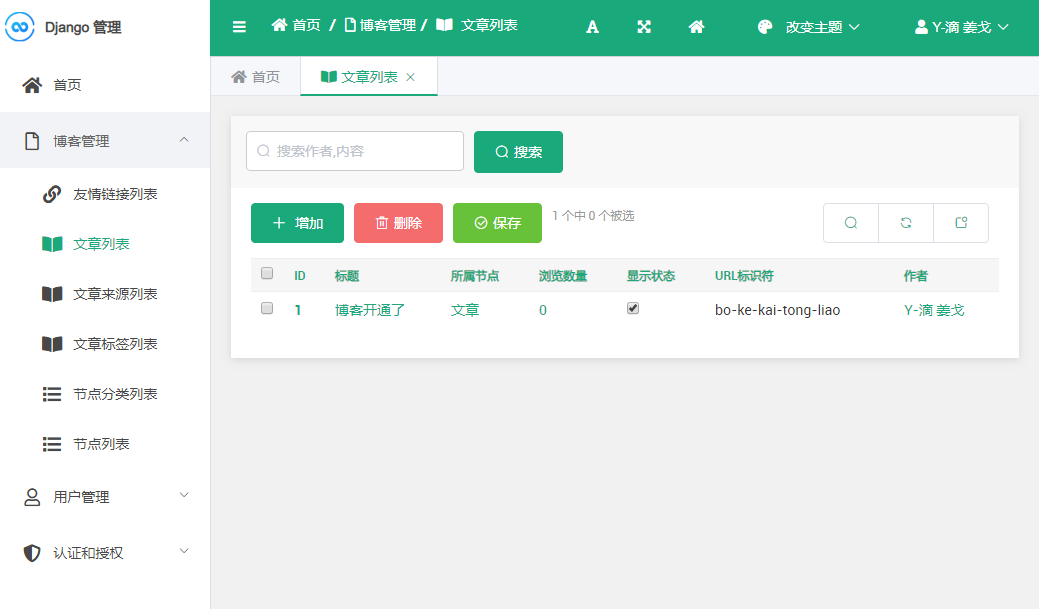Select the checkbox for row ID 1
This screenshot has width=1039, height=609.
click(x=267, y=309)
